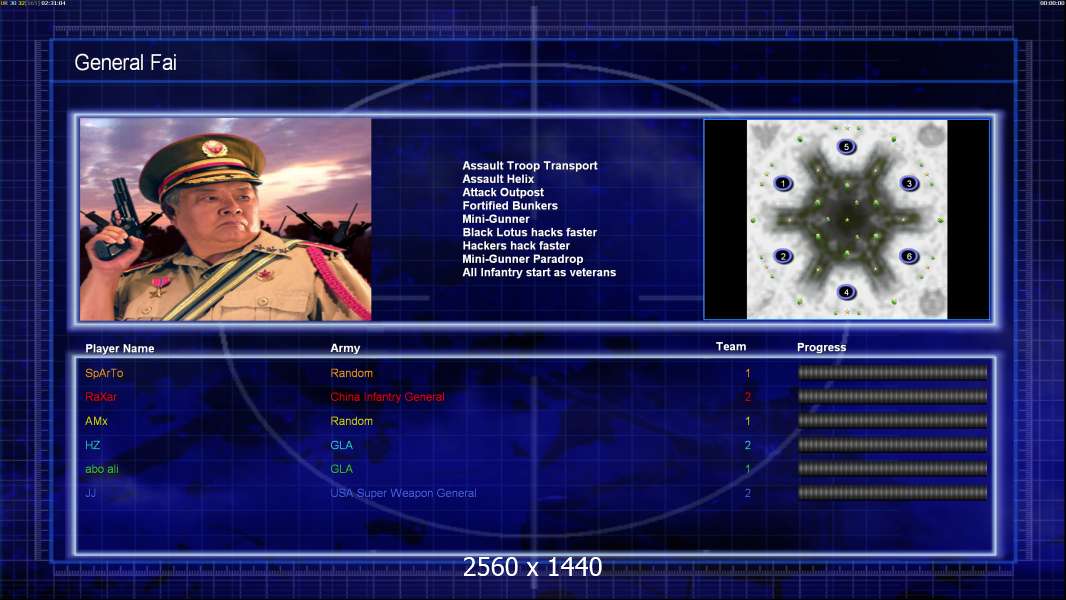Click the Progress column header
1066x600 pixels.
tap(821, 347)
